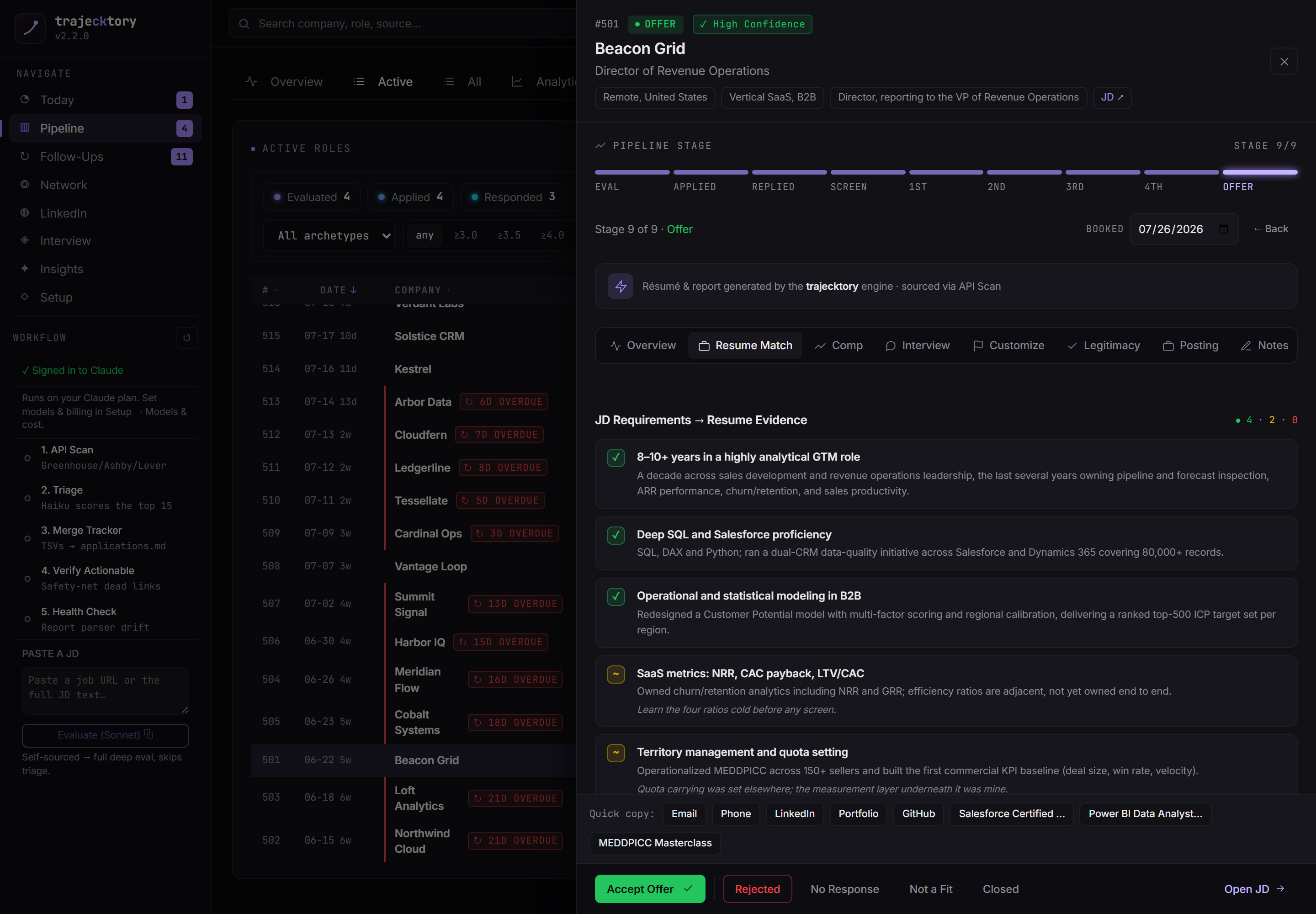This screenshot has height=914, width=1316.
Task: Click the 5D OVERDUE badge for Tessellate
Action: tap(500, 500)
